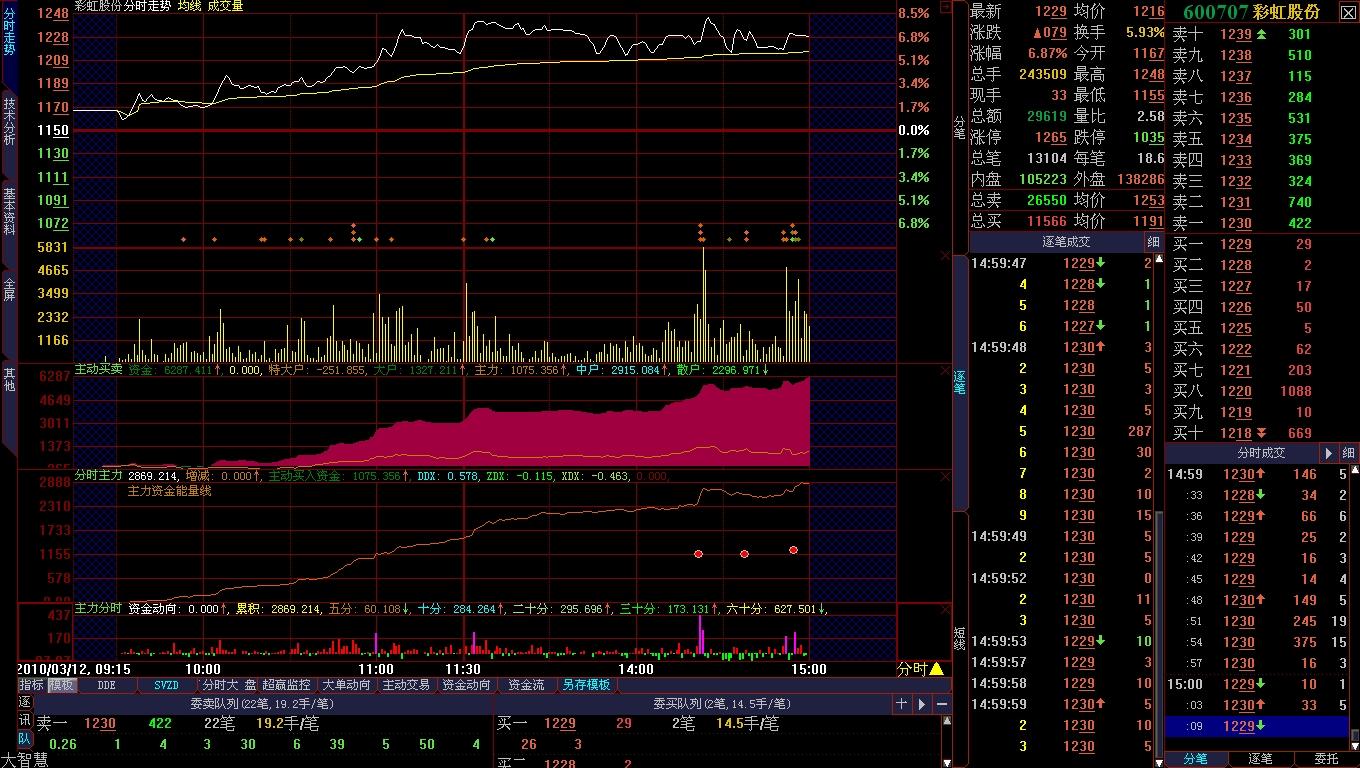Select the DDE indicator tab
Image resolution: width=1360 pixels, height=768 pixels.
[x=106, y=685]
